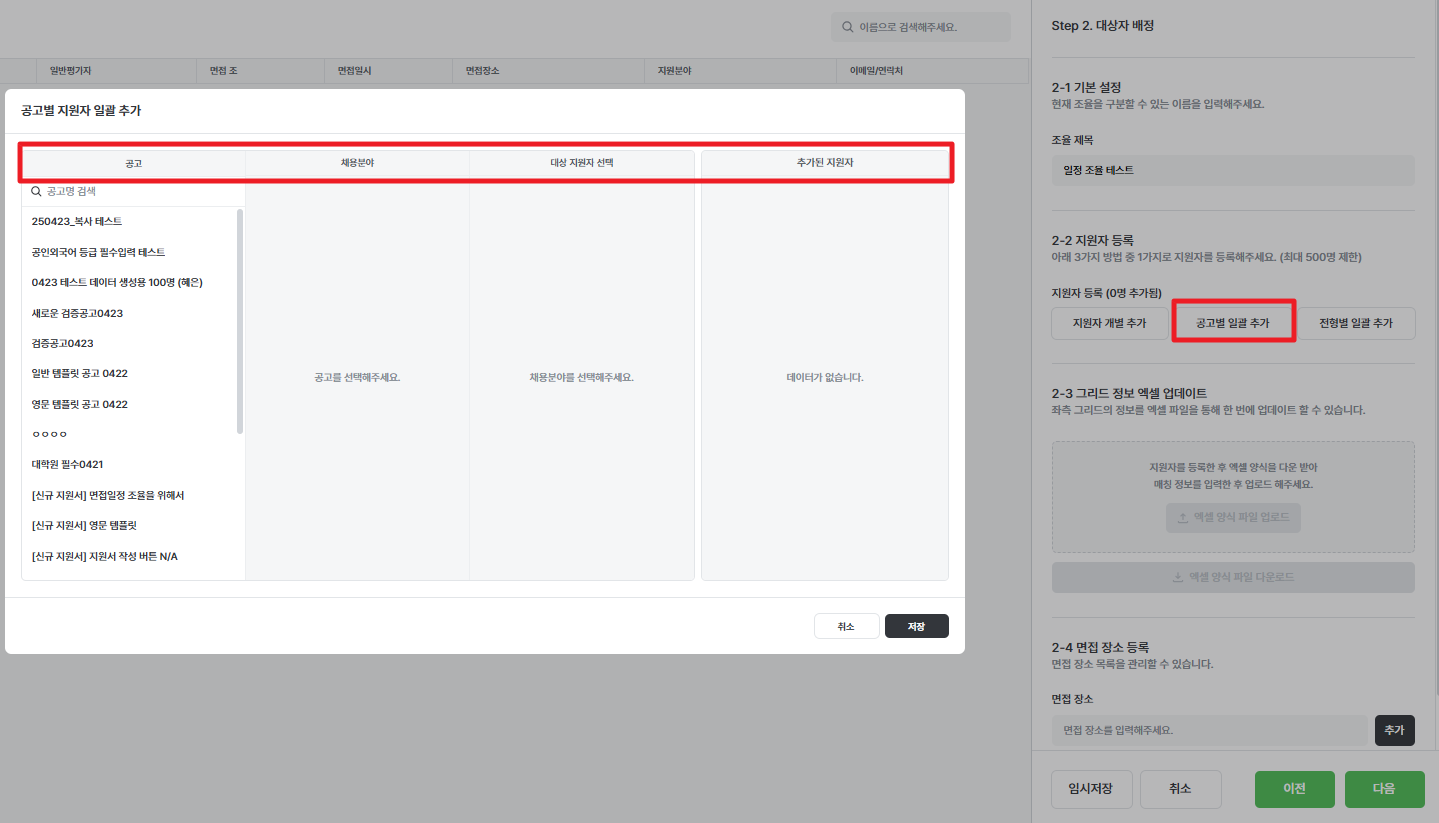Viewport: 1439px width, 823px height.
Task: Select the 대학원 필수0421 posting
Action: click(68, 464)
